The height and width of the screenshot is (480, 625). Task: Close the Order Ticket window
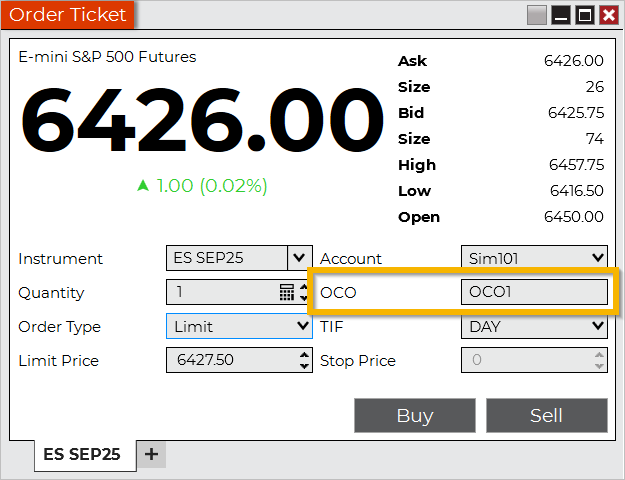click(x=607, y=15)
